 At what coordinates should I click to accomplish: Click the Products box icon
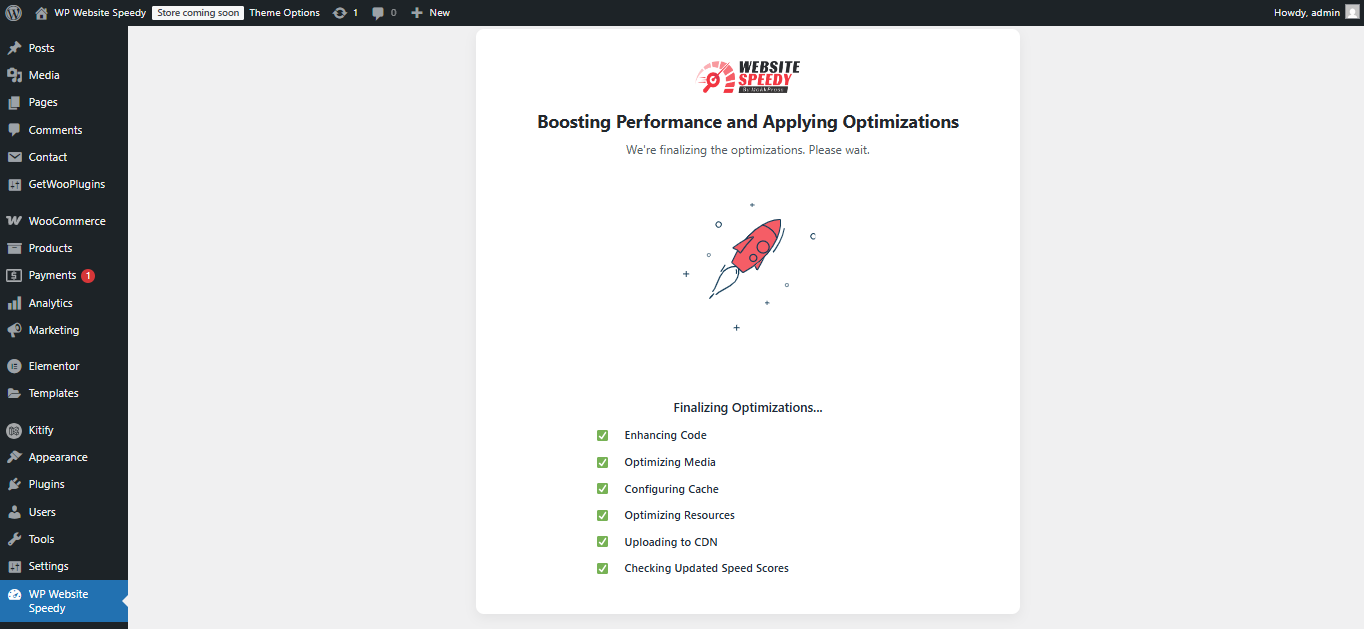14,248
